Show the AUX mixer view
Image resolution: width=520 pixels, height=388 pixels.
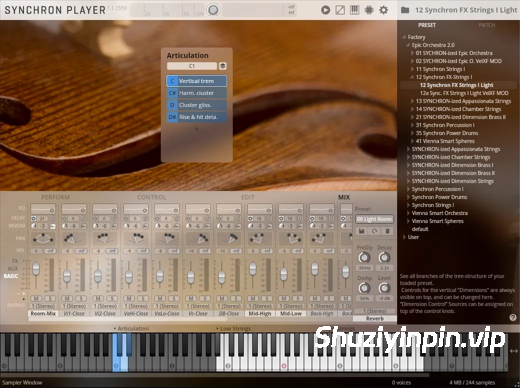(x=13, y=268)
